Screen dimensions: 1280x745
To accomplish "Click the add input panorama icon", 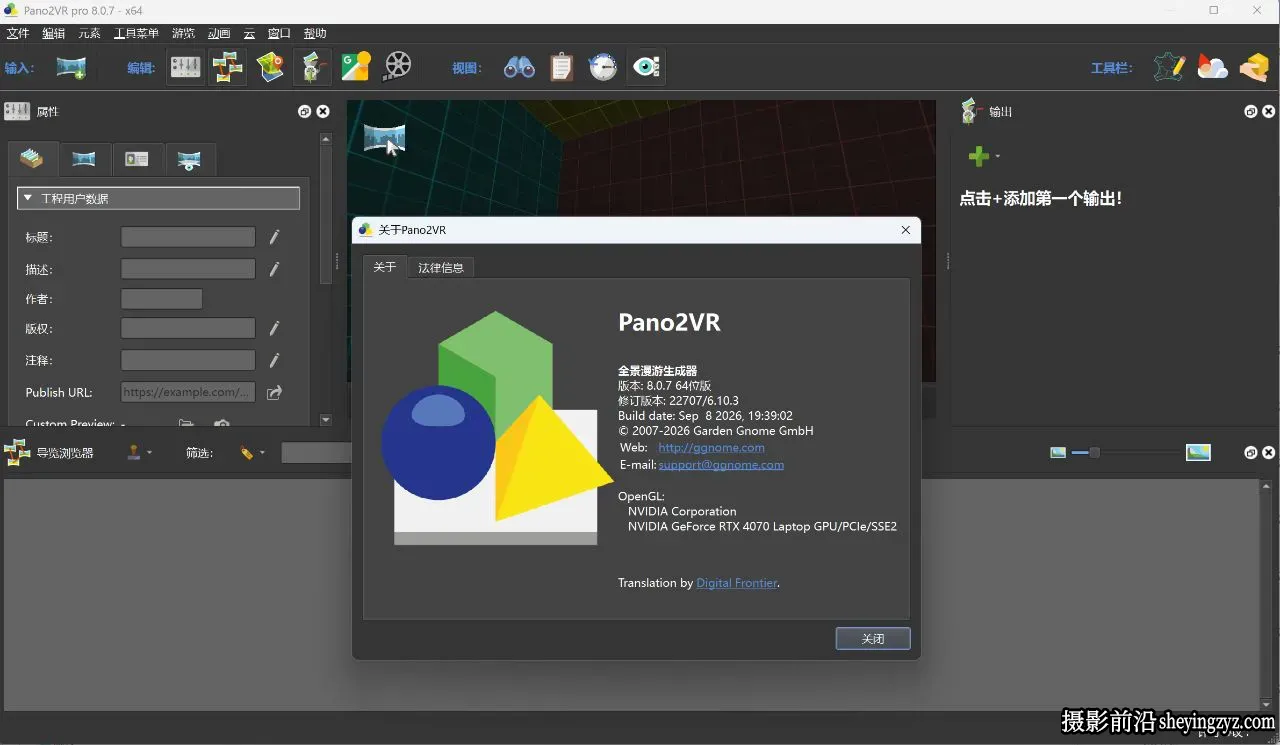I will click(71, 68).
